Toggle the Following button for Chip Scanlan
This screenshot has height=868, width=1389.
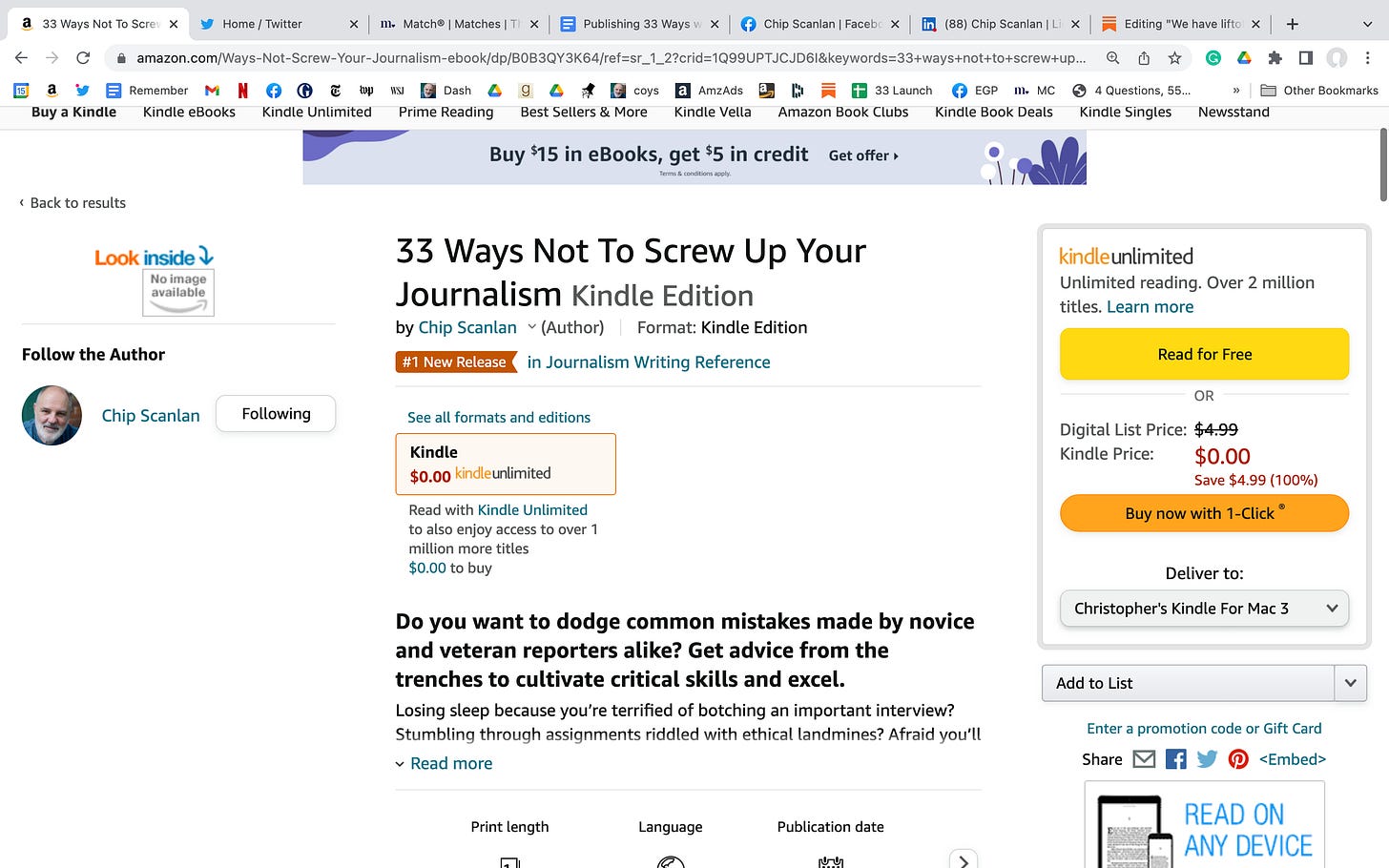[276, 413]
